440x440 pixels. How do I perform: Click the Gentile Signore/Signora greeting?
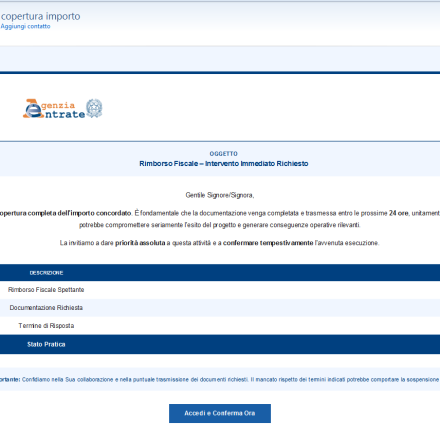[220, 195]
